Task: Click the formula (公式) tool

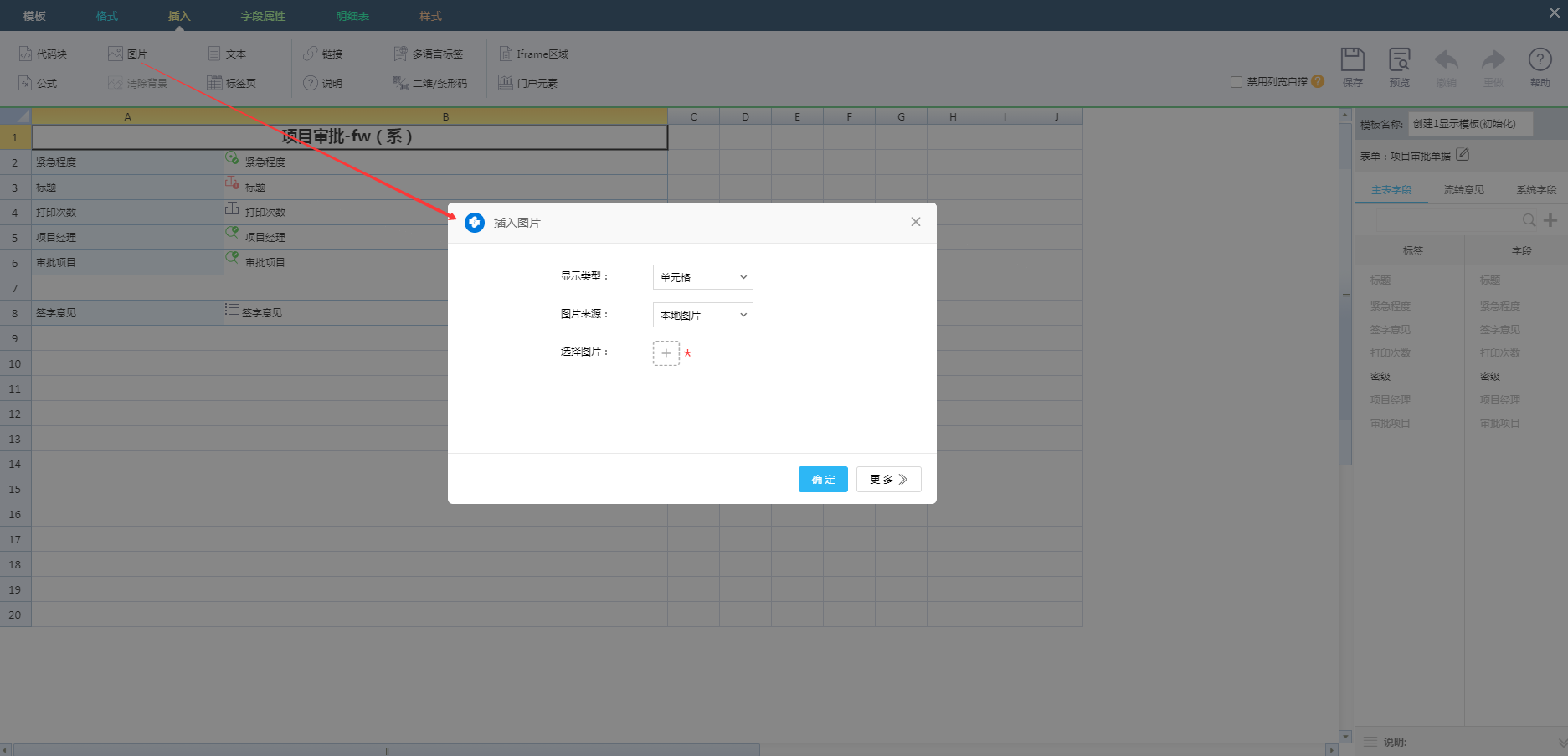Action: coord(39,84)
